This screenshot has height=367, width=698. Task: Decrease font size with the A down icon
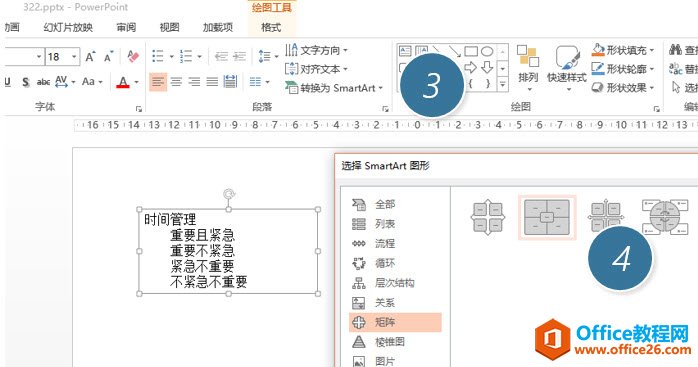(x=109, y=57)
